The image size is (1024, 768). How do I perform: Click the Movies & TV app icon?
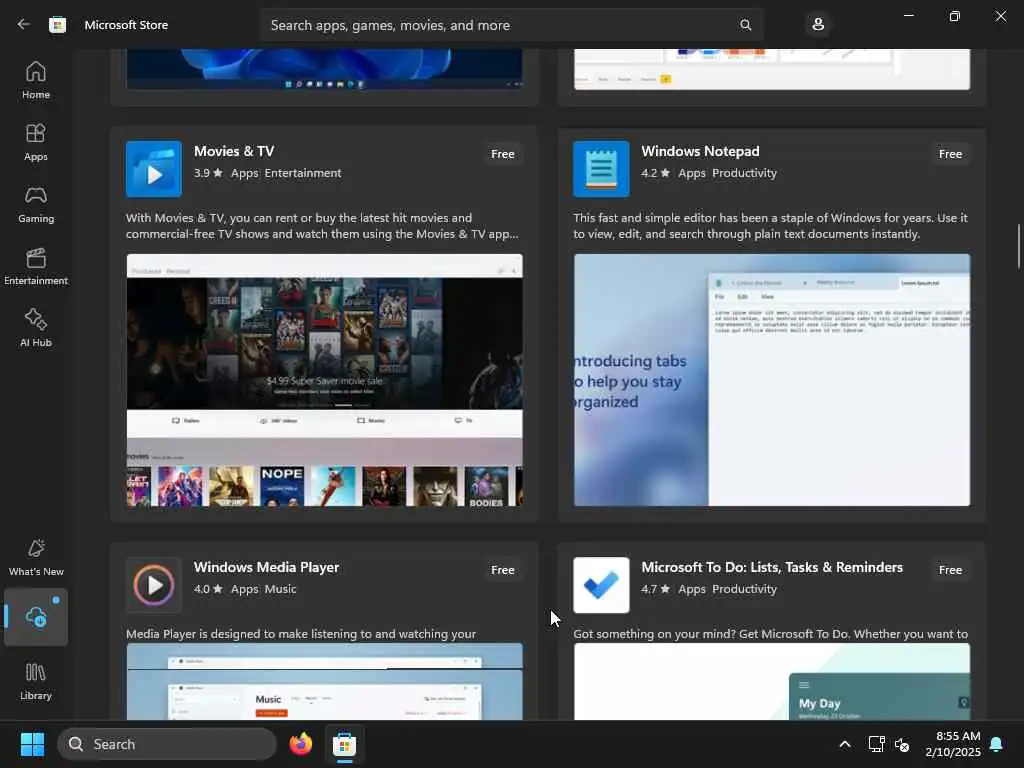153,169
